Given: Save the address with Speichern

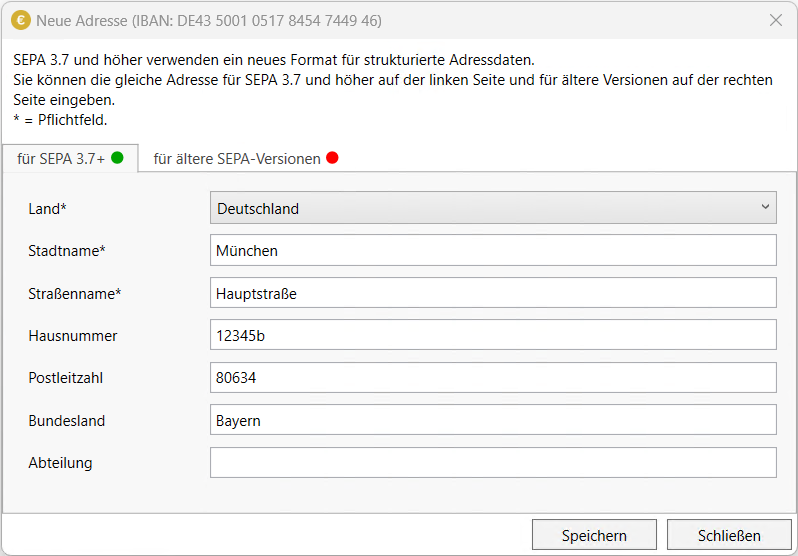Looking at the screenshot, I should 594,535.
